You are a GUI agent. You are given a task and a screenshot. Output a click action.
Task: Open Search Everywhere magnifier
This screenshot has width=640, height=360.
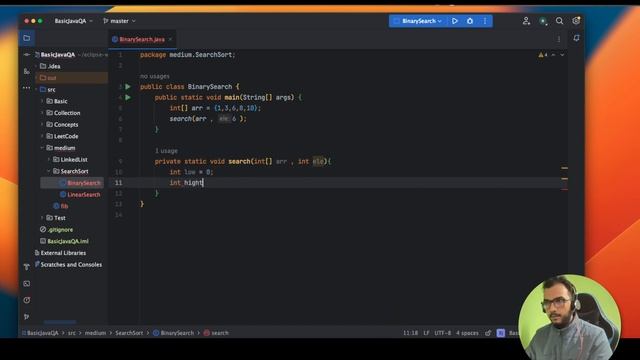(x=559, y=21)
